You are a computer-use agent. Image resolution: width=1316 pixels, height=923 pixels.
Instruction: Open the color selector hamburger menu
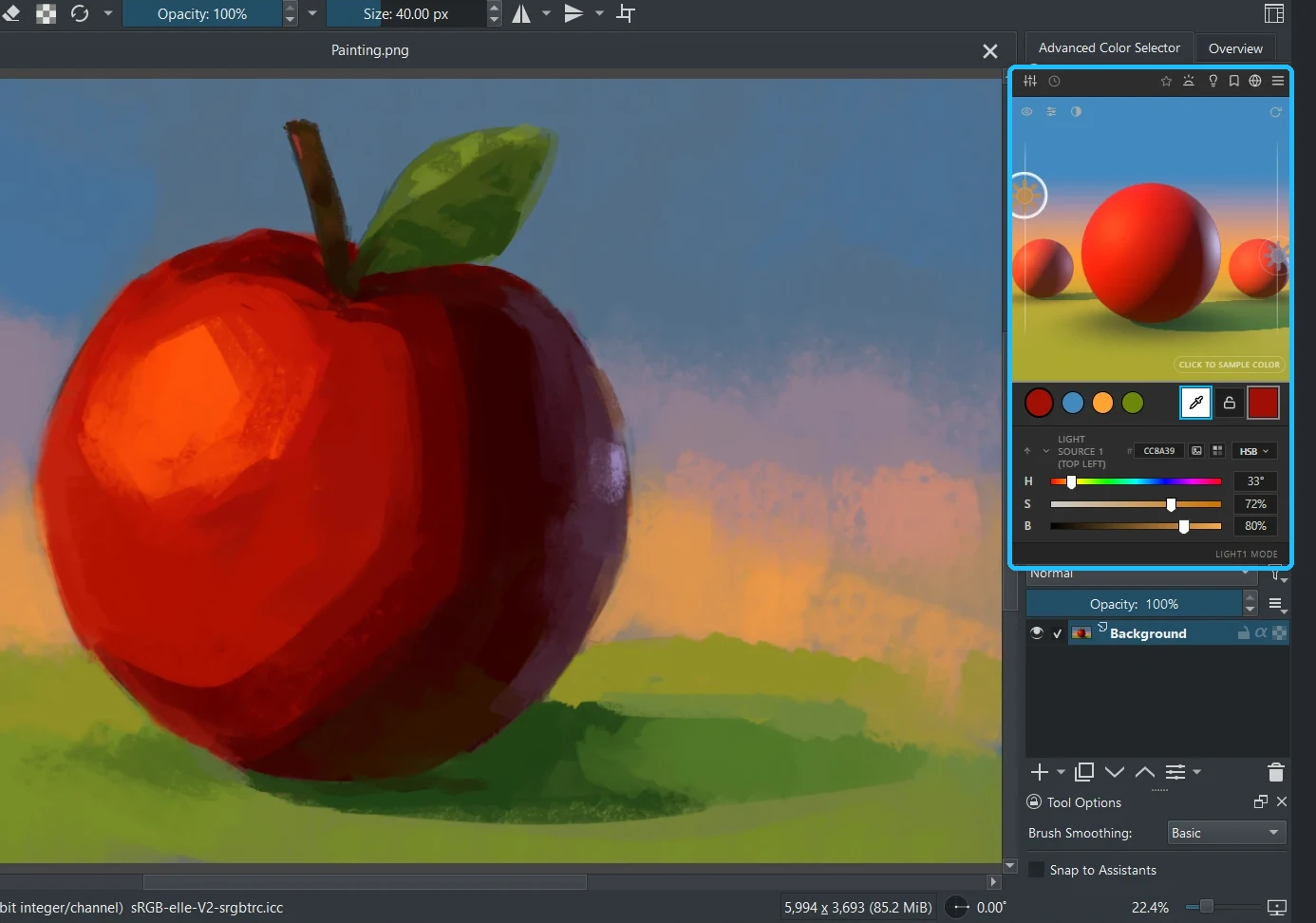coord(1278,81)
